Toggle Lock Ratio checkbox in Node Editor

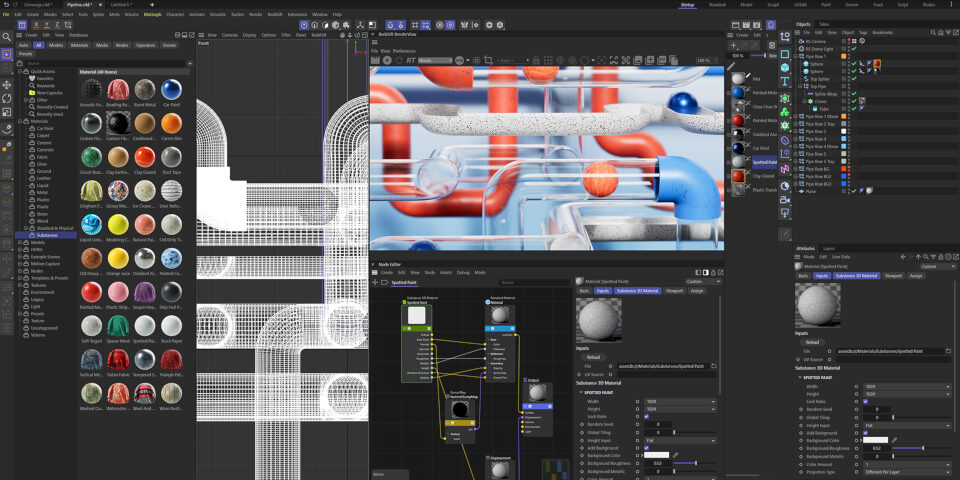coord(646,416)
